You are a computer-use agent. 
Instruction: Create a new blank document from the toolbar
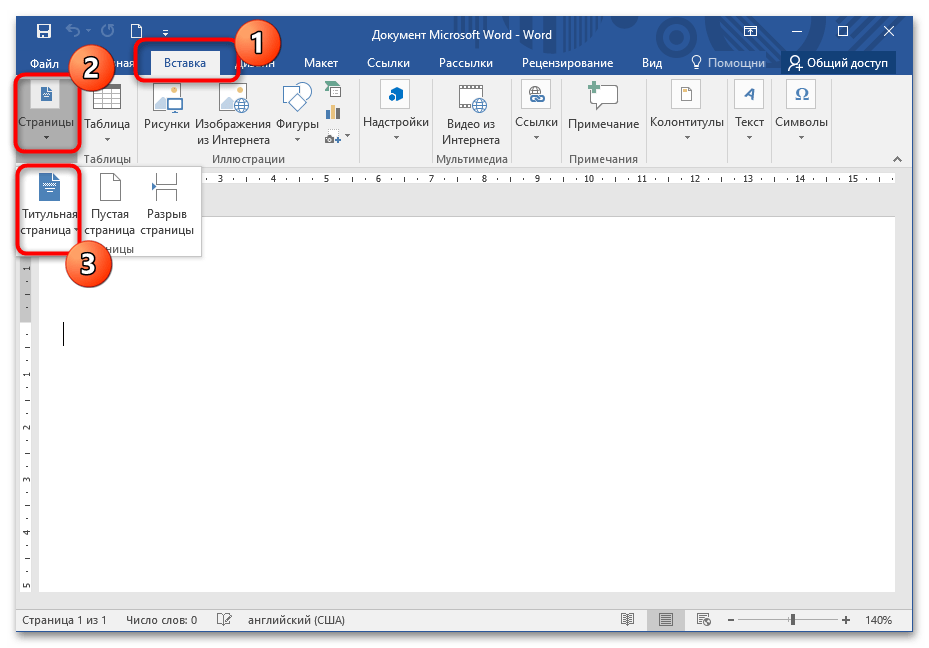point(136,31)
